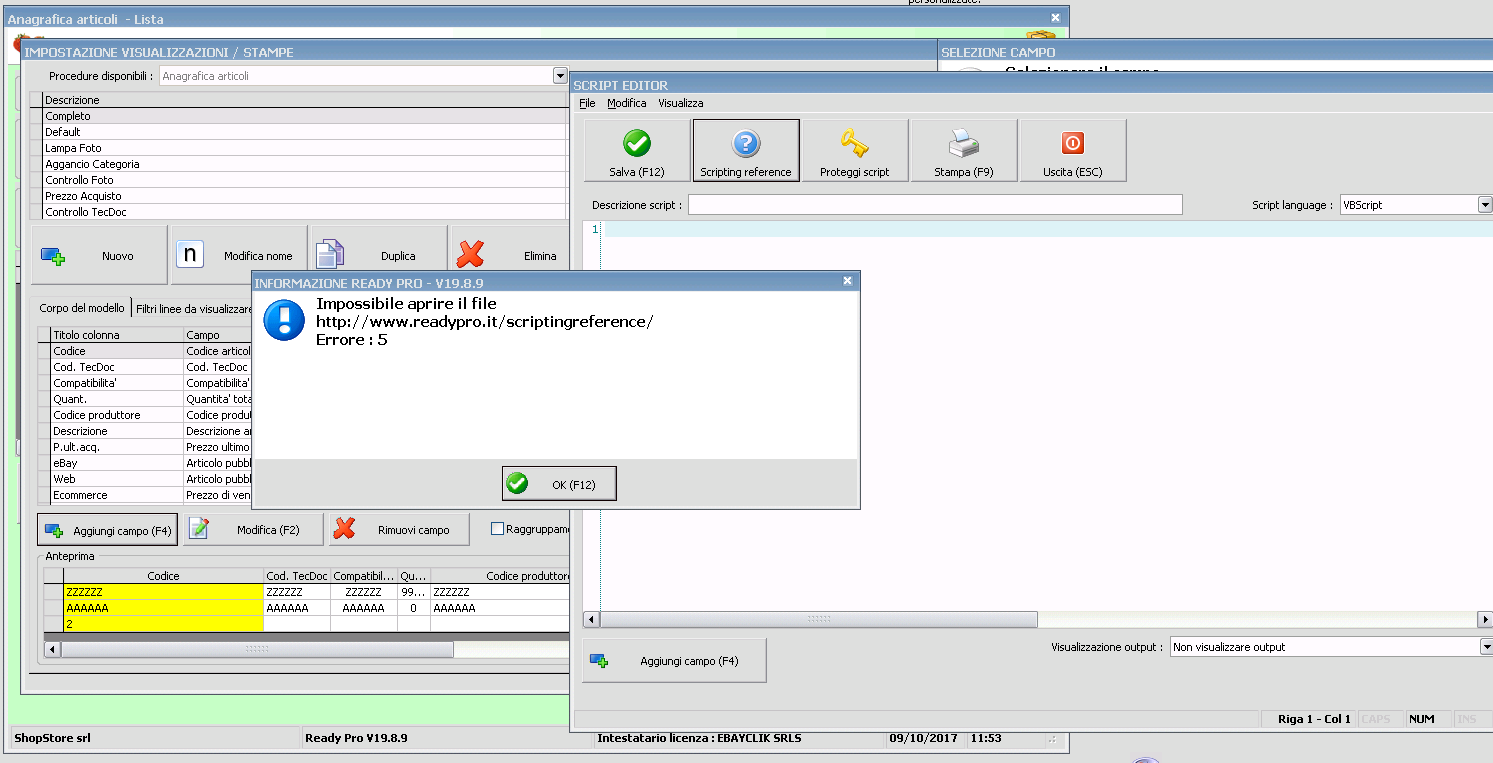This screenshot has width=1493, height=763.
Task: Click the Titolo colonna header
Action: 118,335
